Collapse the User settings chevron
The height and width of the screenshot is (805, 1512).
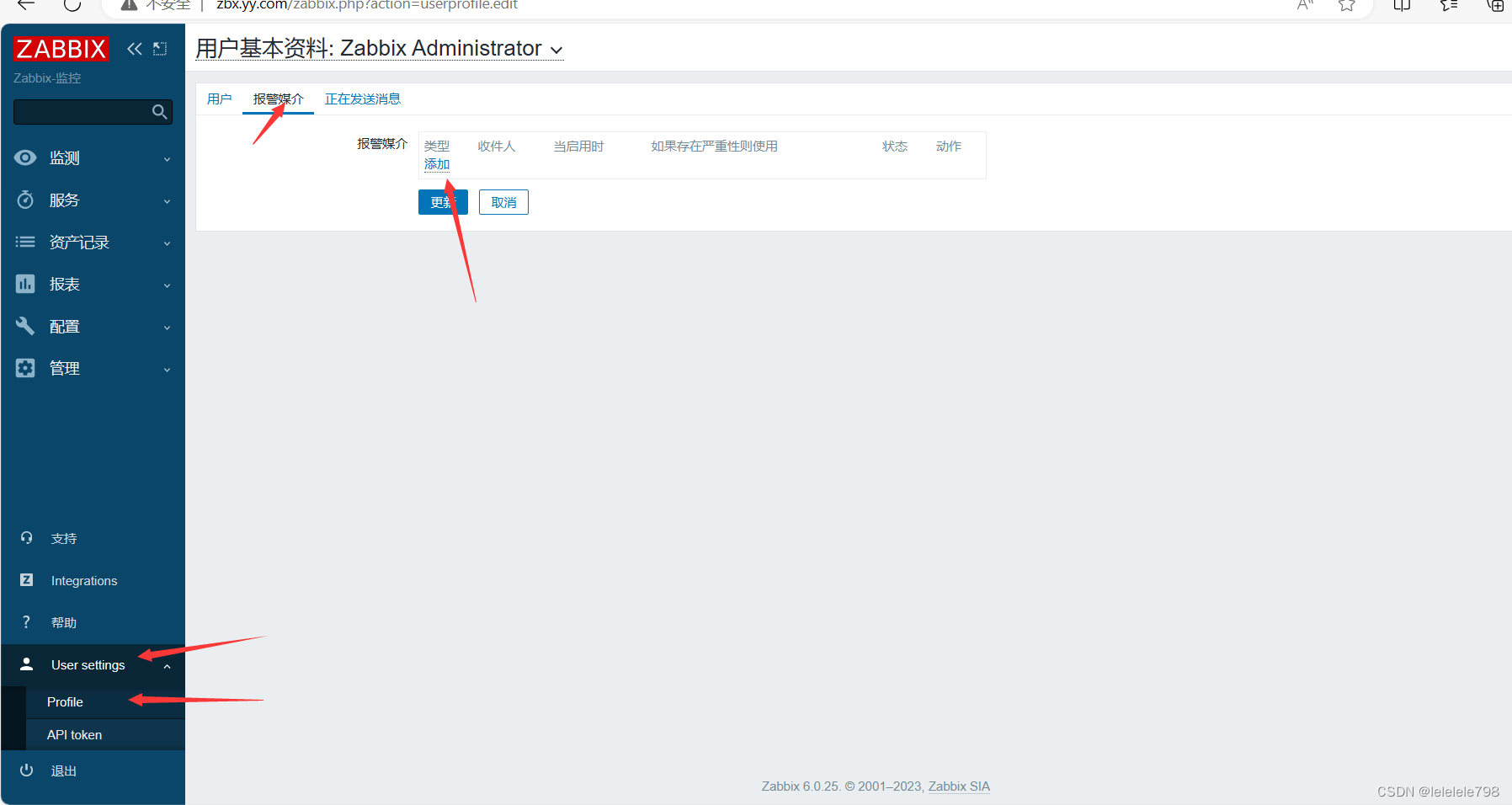[x=167, y=666]
